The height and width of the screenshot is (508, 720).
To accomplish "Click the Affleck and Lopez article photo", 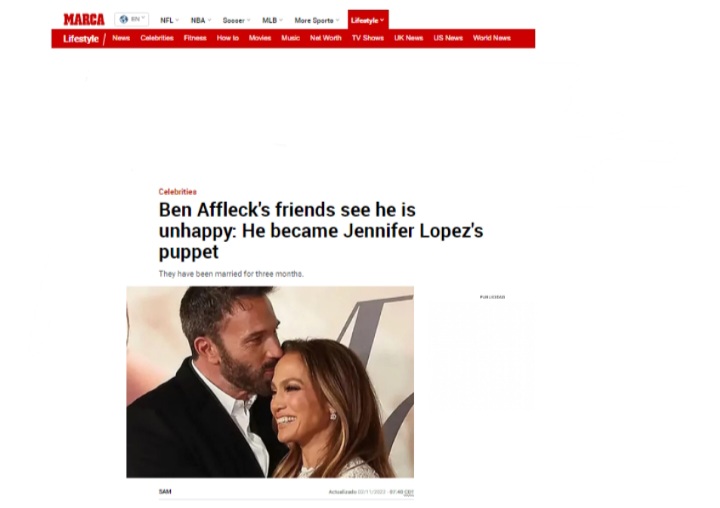I will [270, 382].
